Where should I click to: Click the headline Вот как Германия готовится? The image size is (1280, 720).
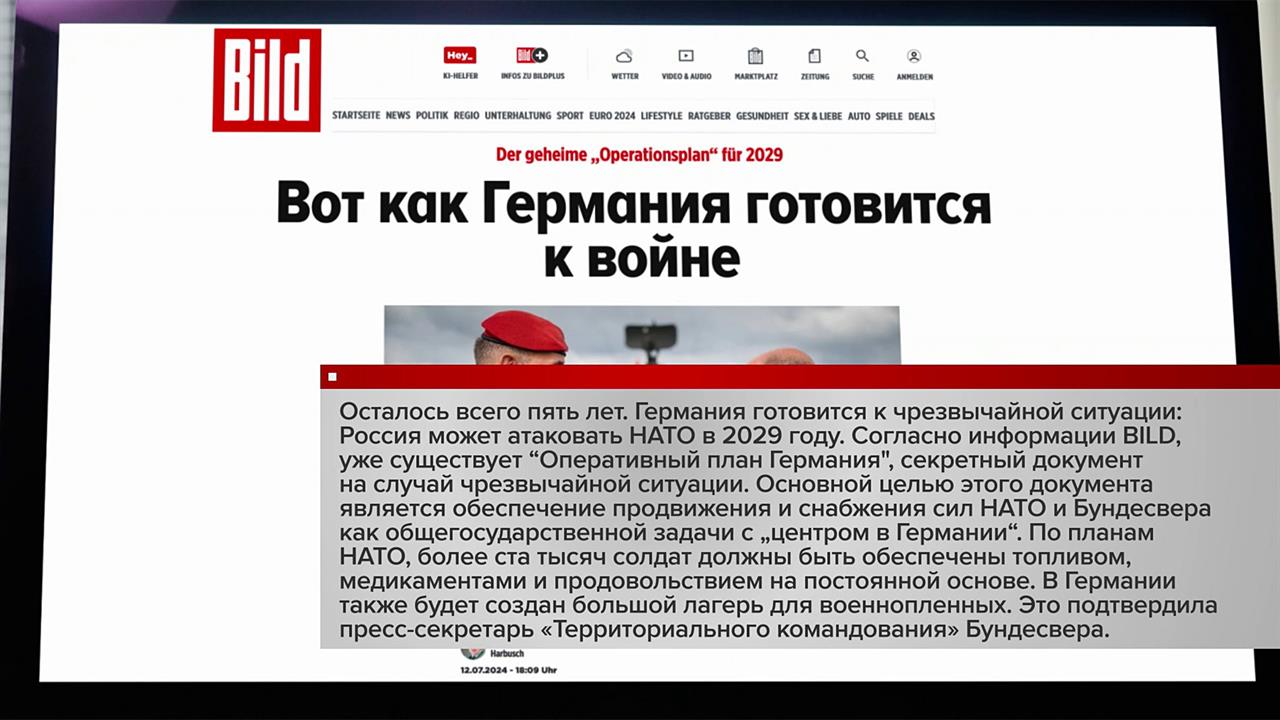coord(633,204)
